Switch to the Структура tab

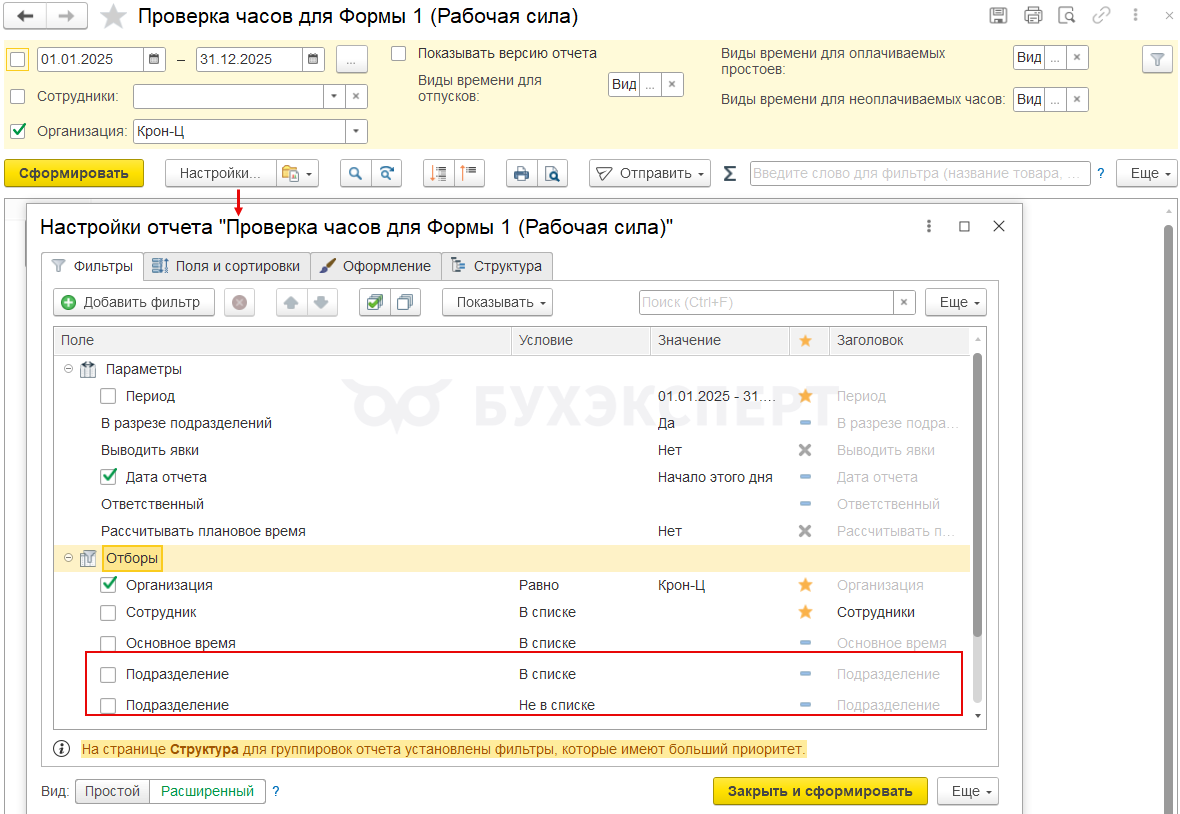(497, 266)
